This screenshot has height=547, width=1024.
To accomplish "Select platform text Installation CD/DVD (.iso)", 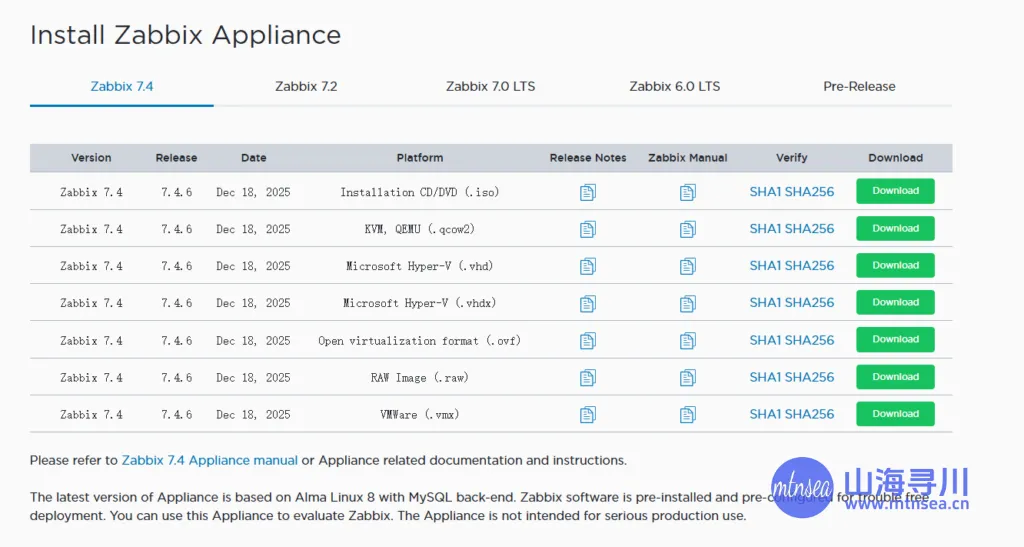I will (420, 193).
